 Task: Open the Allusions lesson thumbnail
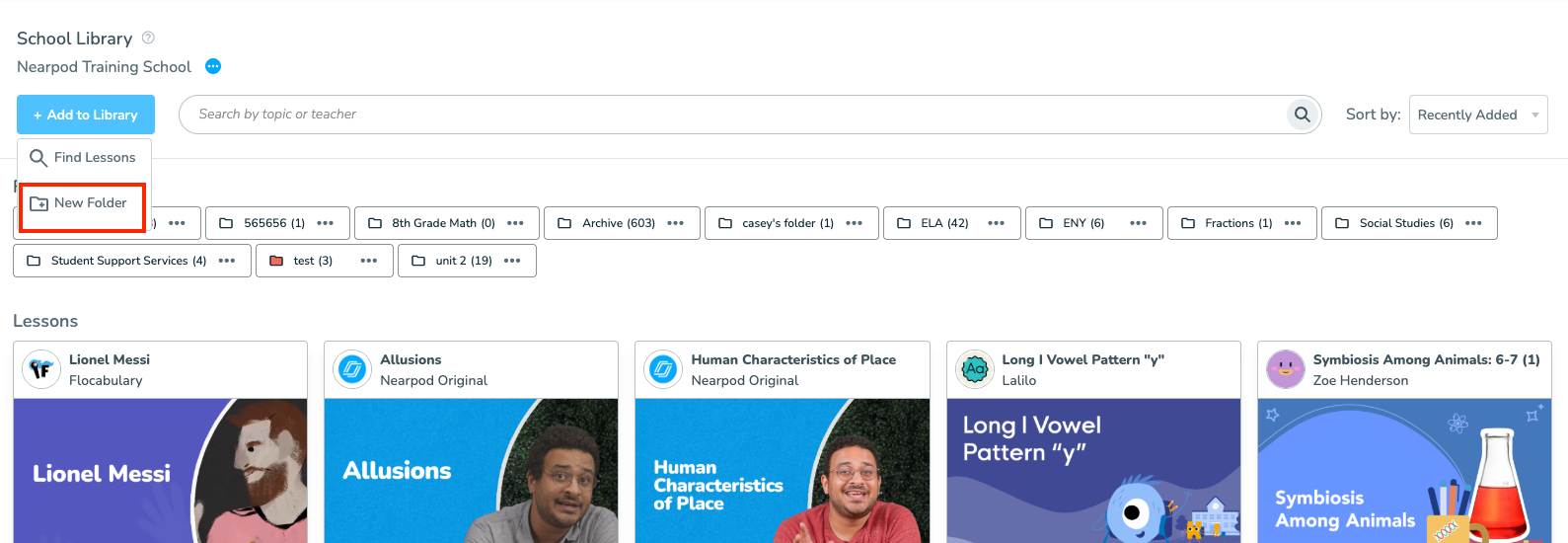point(472,471)
